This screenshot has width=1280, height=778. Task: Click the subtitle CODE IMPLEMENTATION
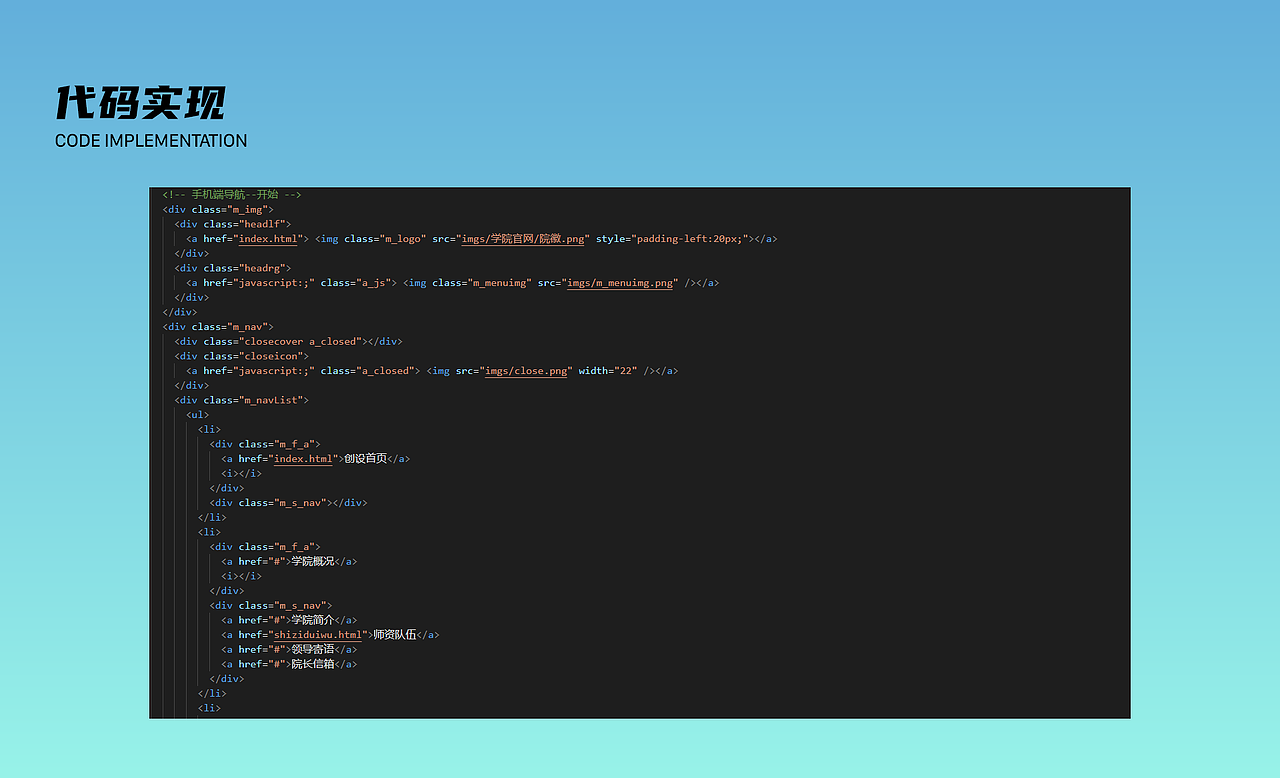click(151, 141)
